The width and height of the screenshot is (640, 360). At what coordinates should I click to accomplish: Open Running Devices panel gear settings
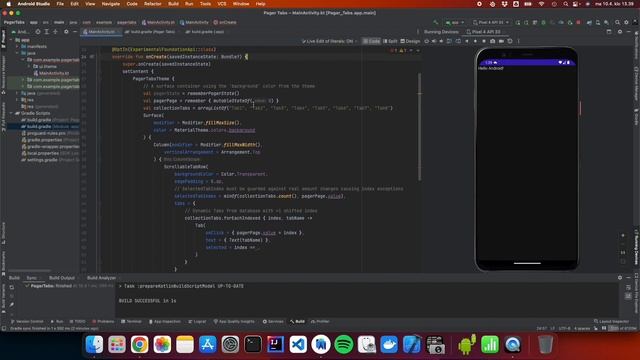coord(620,32)
